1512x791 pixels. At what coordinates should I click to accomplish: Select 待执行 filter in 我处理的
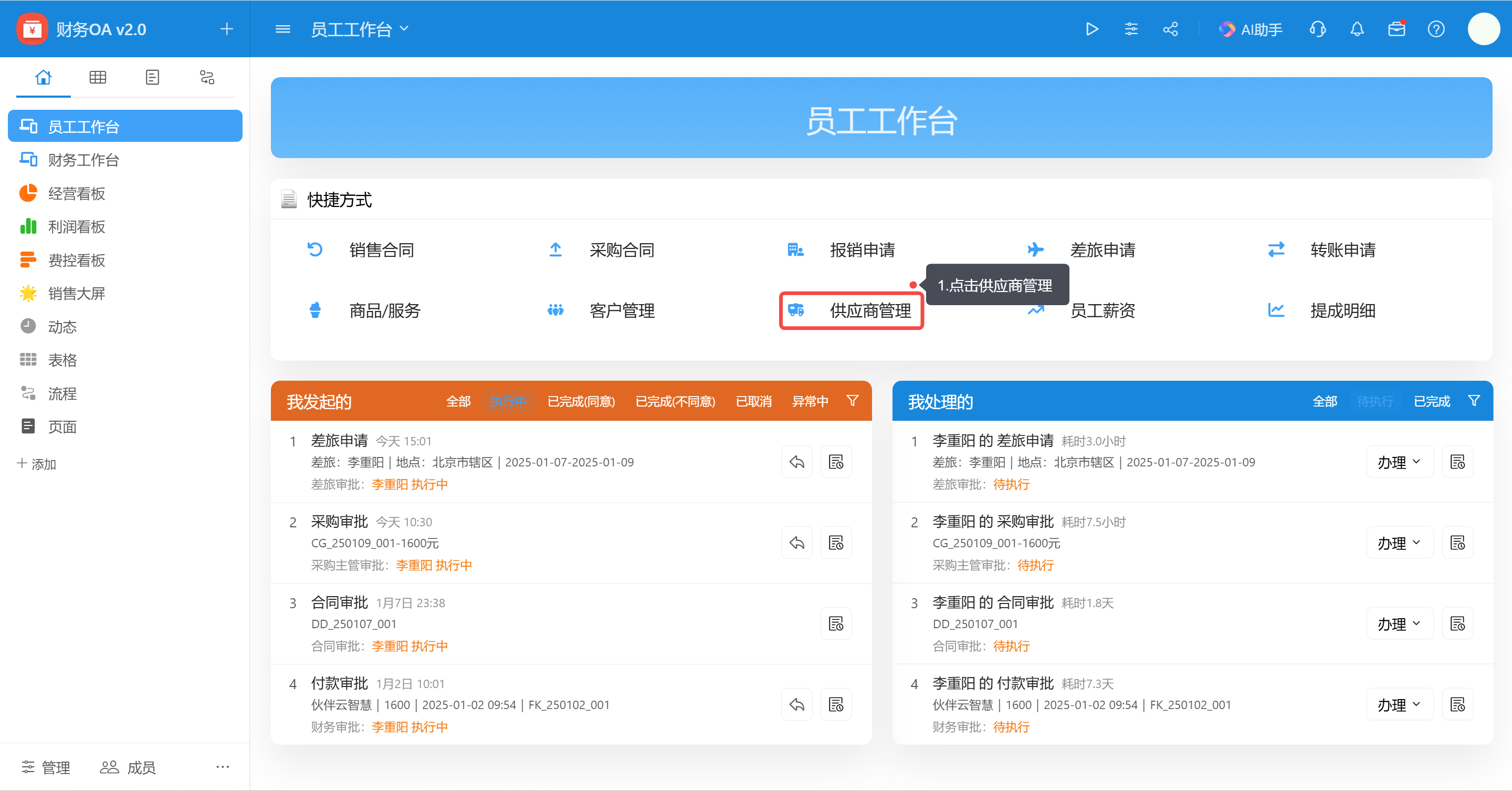(1374, 401)
